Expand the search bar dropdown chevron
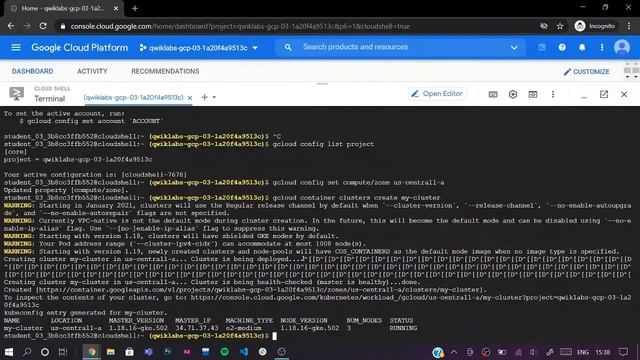640x360 pixels. 514,47
